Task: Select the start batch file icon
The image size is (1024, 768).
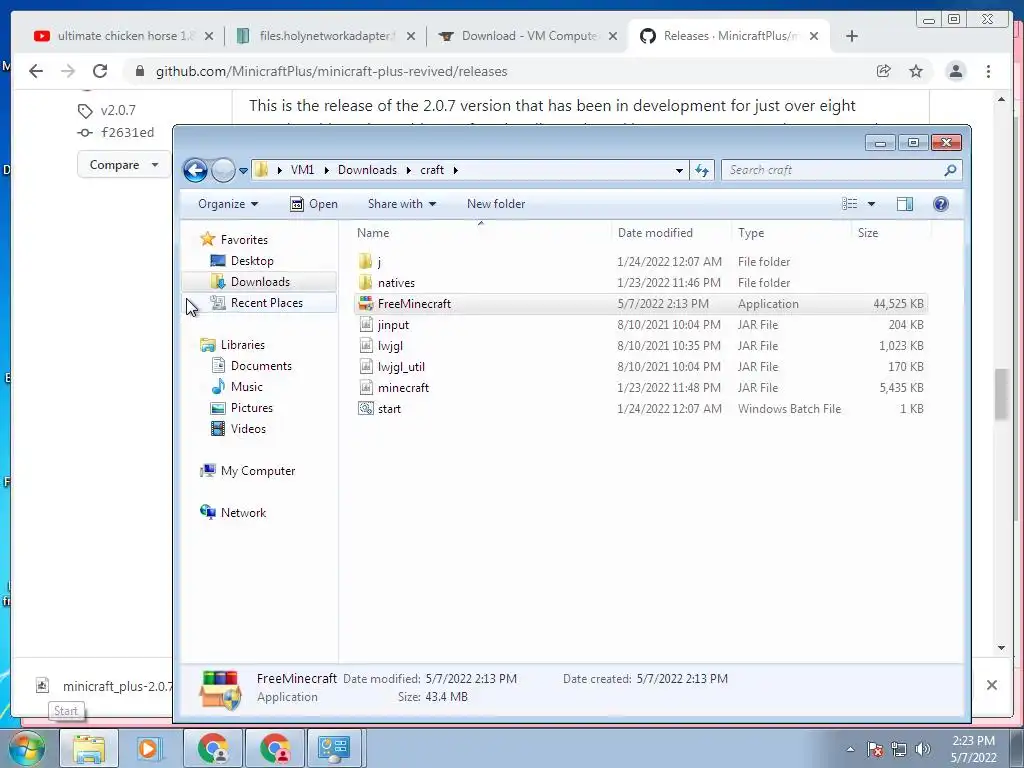Action: (x=366, y=409)
